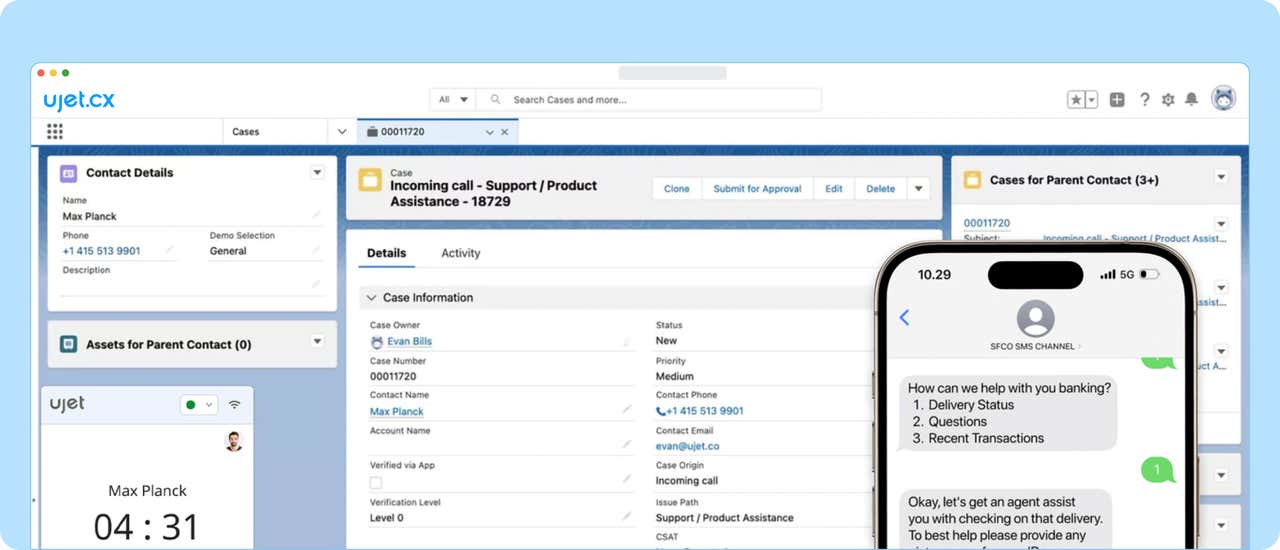Image resolution: width=1280 pixels, height=550 pixels.
Task: Click the favorites star icon
Action: pos(1076,100)
